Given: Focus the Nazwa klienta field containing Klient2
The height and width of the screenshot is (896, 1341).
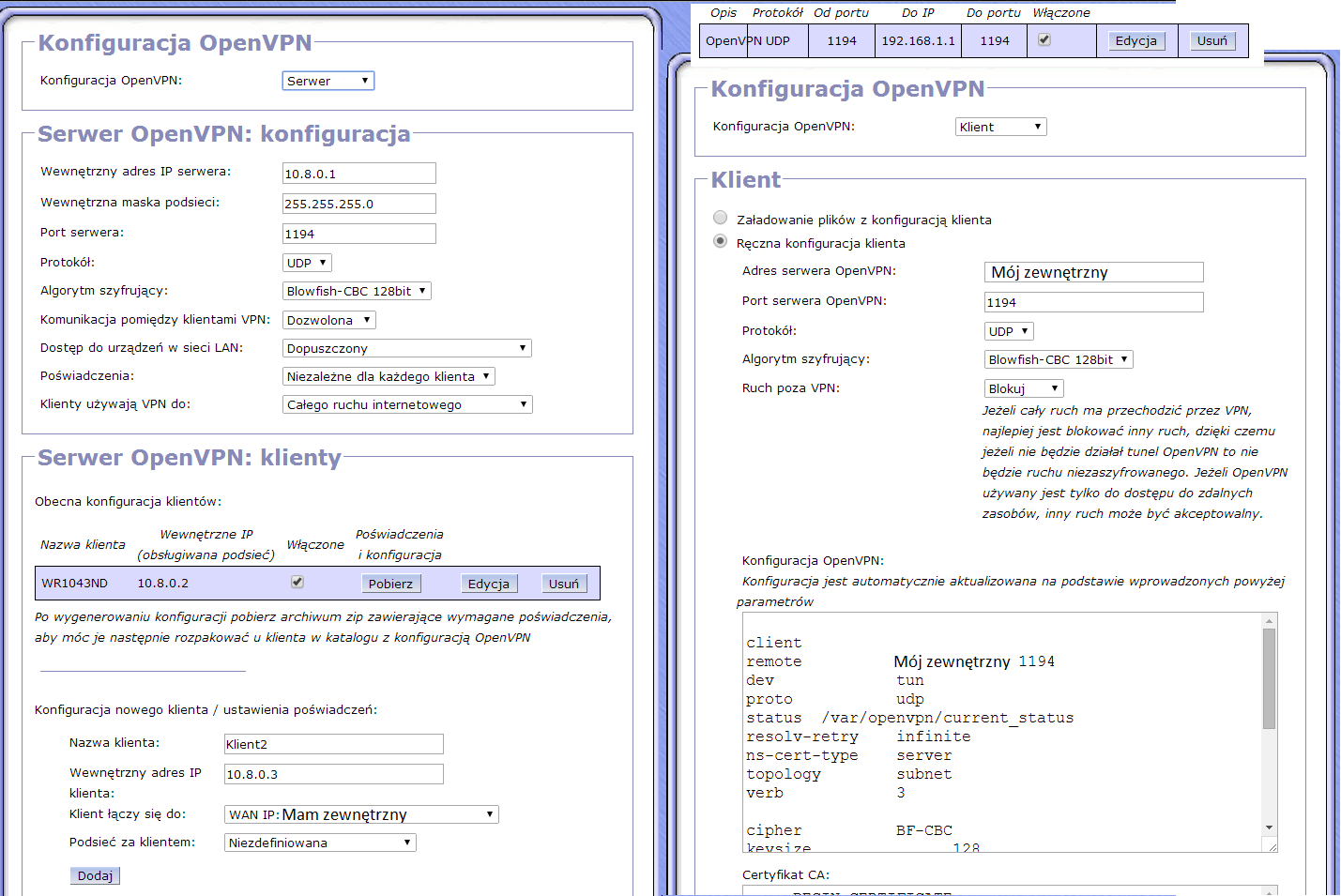Looking at the screenshot, I should [x=333, y=744].
